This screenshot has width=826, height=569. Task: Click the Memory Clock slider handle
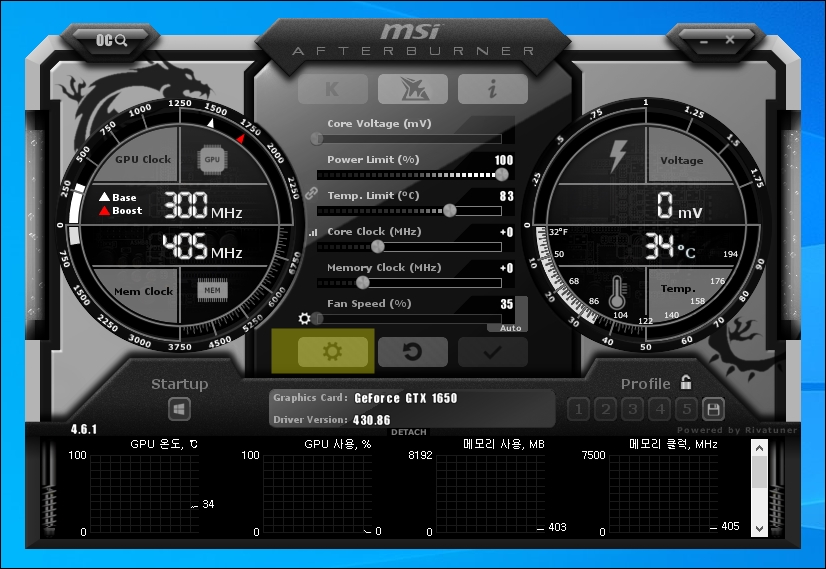coord(362,282)
